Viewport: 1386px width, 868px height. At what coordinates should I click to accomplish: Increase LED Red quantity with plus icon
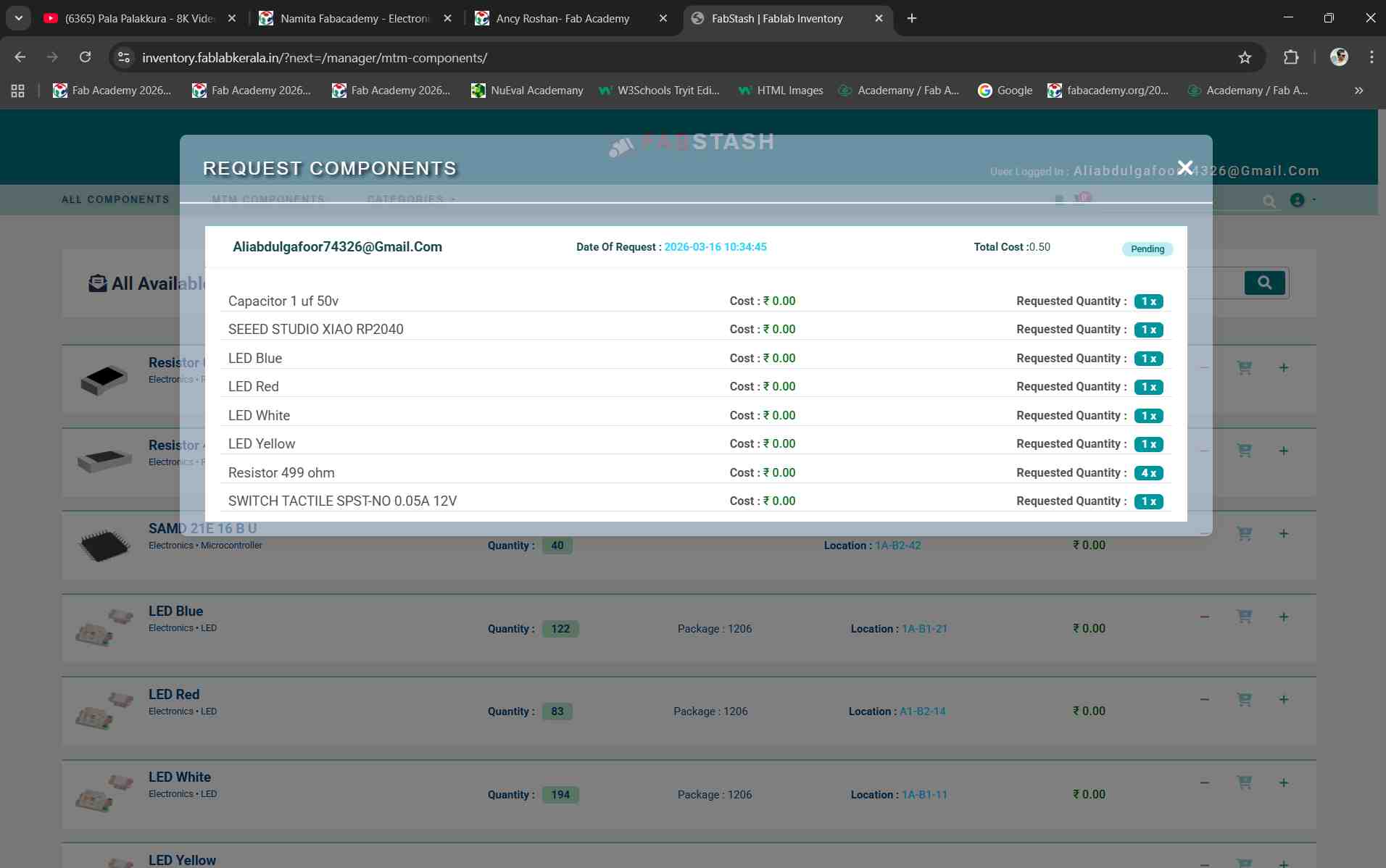pos(1284,699)
